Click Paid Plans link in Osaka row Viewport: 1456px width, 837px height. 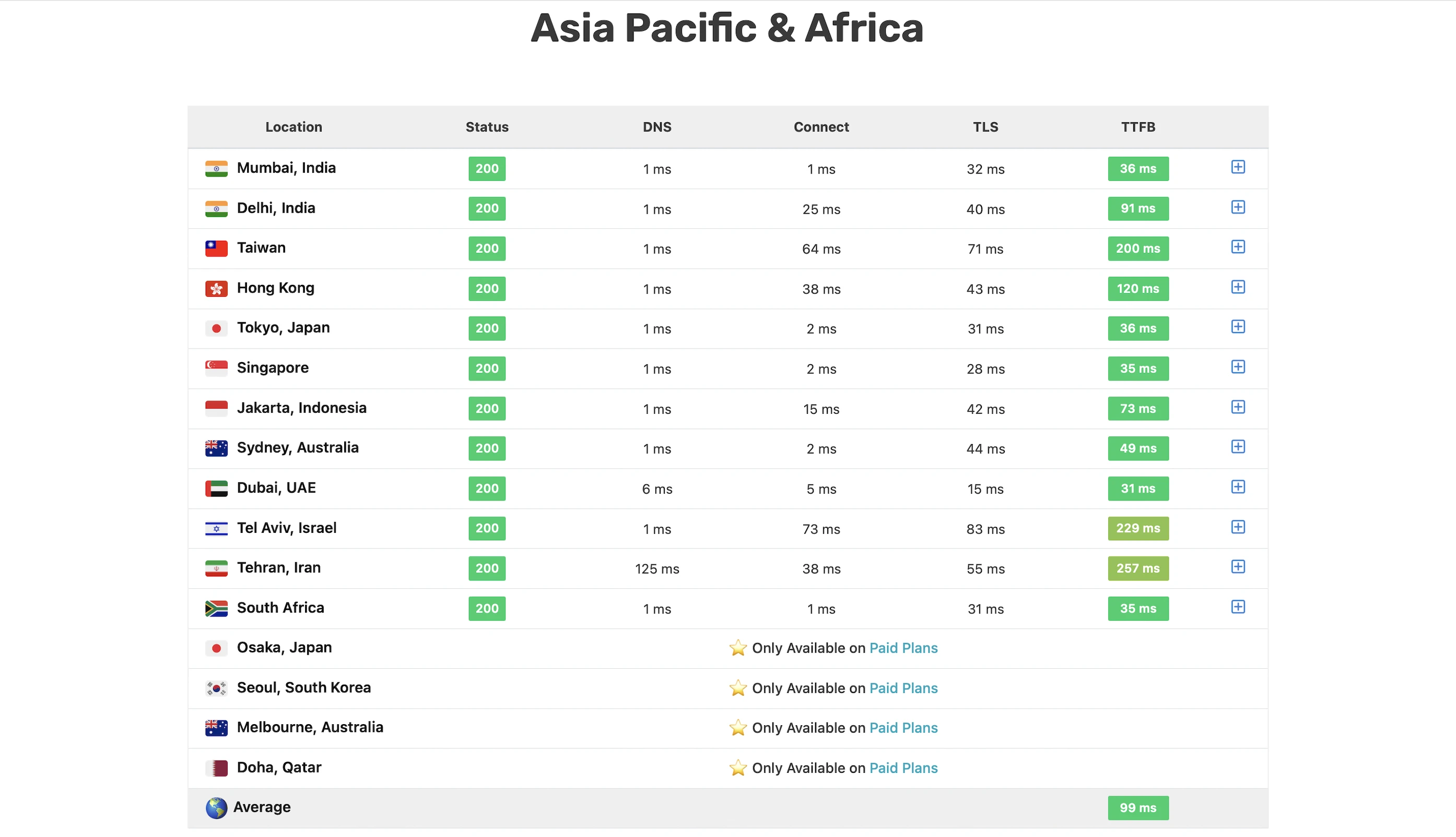point(902,648)
